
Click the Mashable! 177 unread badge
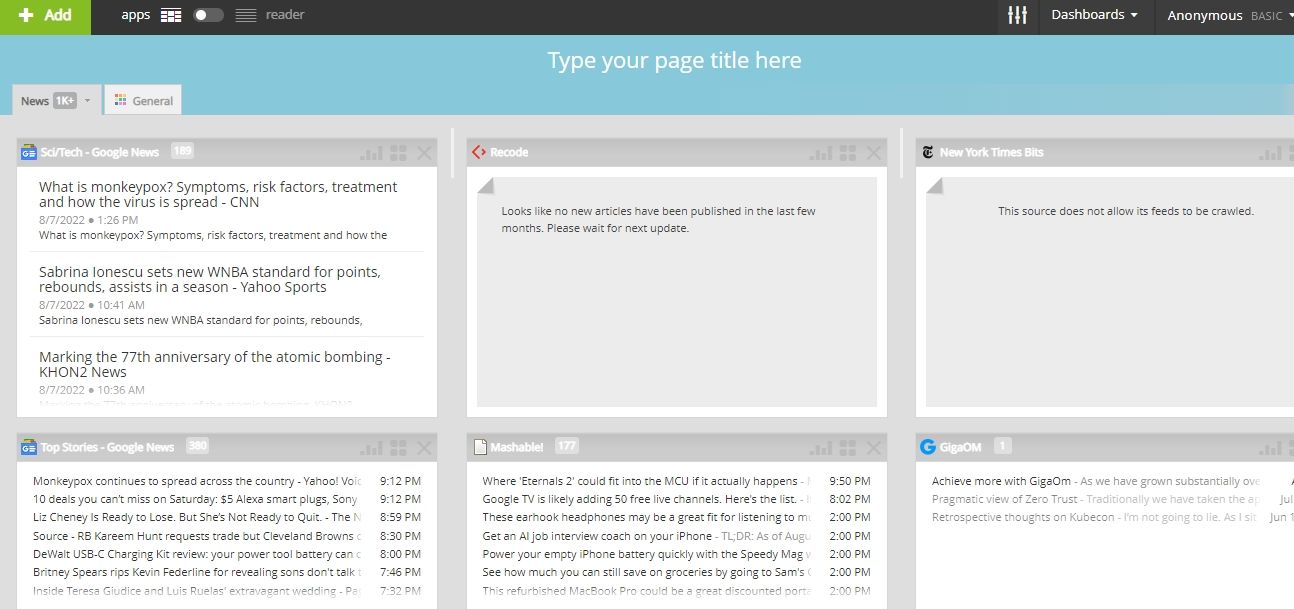coord(566,446)
